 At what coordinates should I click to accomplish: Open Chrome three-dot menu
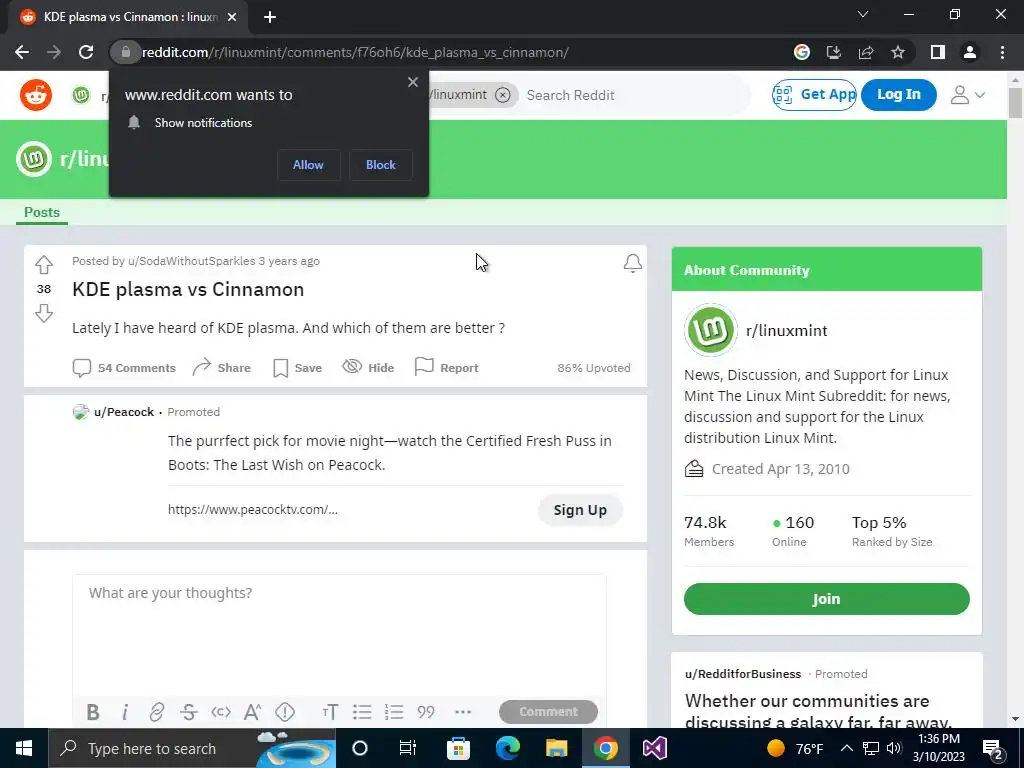pyautogui.click(x=1002, y=52)
